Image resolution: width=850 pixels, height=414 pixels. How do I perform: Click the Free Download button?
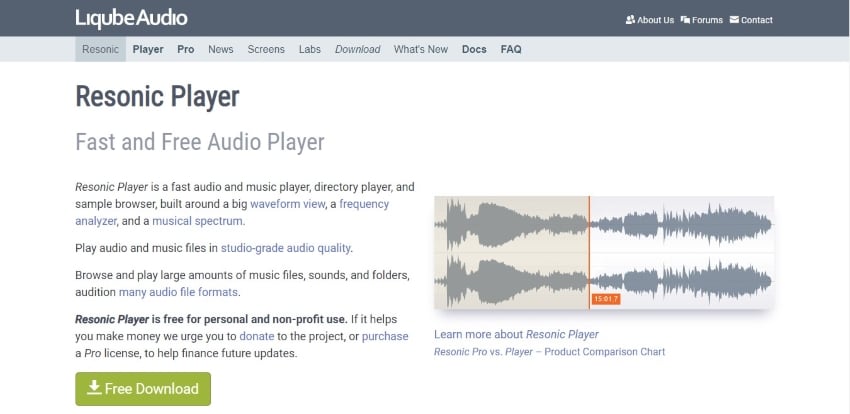coord(143,389)
